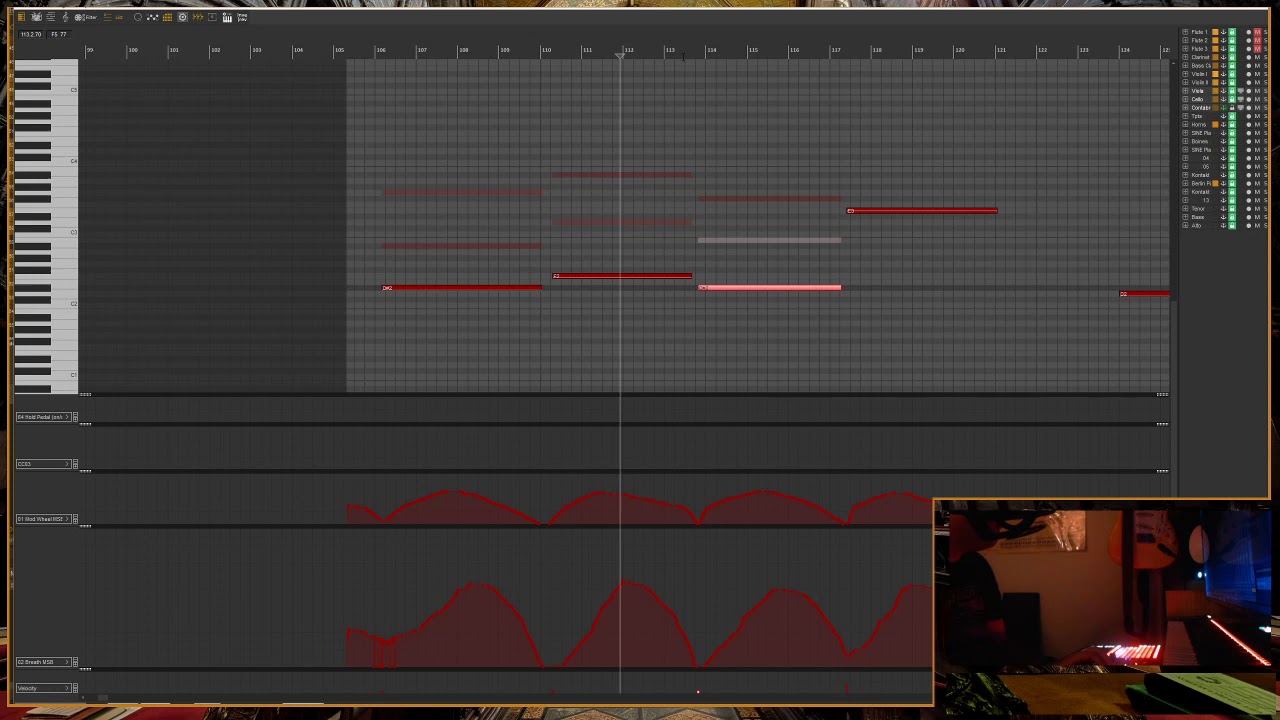Select the lasso selection tool icon
Image resolution: width=1280 pixels, height=720 pixels.
[x=138, y=17]
